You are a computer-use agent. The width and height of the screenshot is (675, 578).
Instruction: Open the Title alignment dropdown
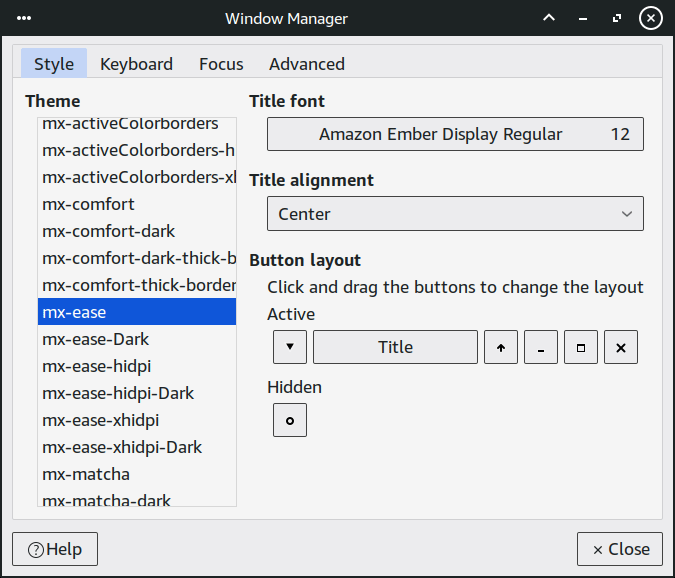pos(455,214)
